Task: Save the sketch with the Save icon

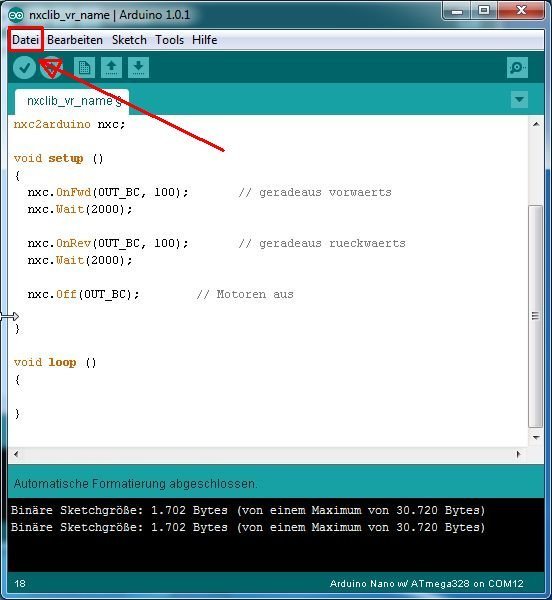Action: pyautogui.click(x=138, y=68)
